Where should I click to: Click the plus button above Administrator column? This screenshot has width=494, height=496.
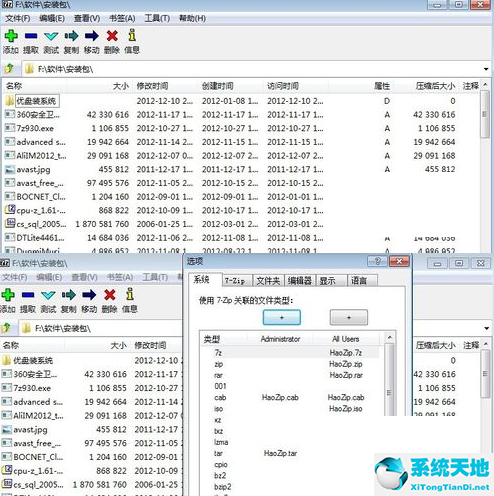(282, 317)
